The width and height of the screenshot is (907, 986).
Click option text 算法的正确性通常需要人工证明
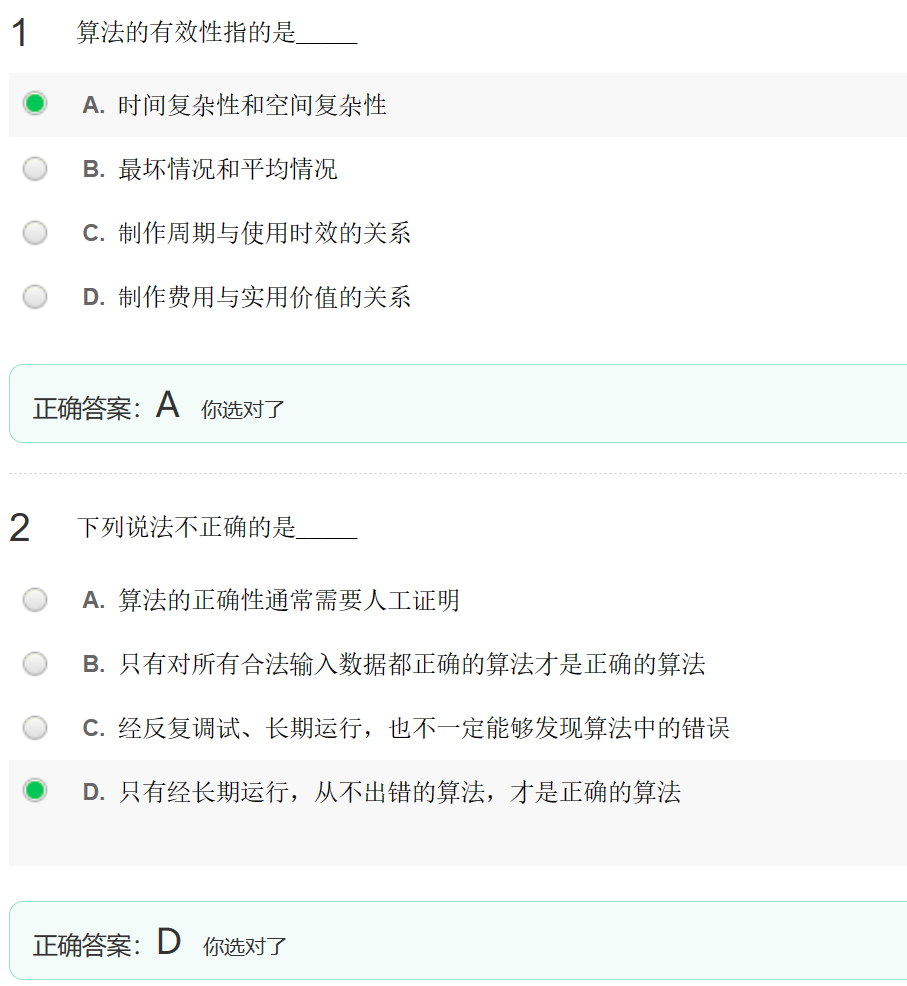tap(289, 600)
